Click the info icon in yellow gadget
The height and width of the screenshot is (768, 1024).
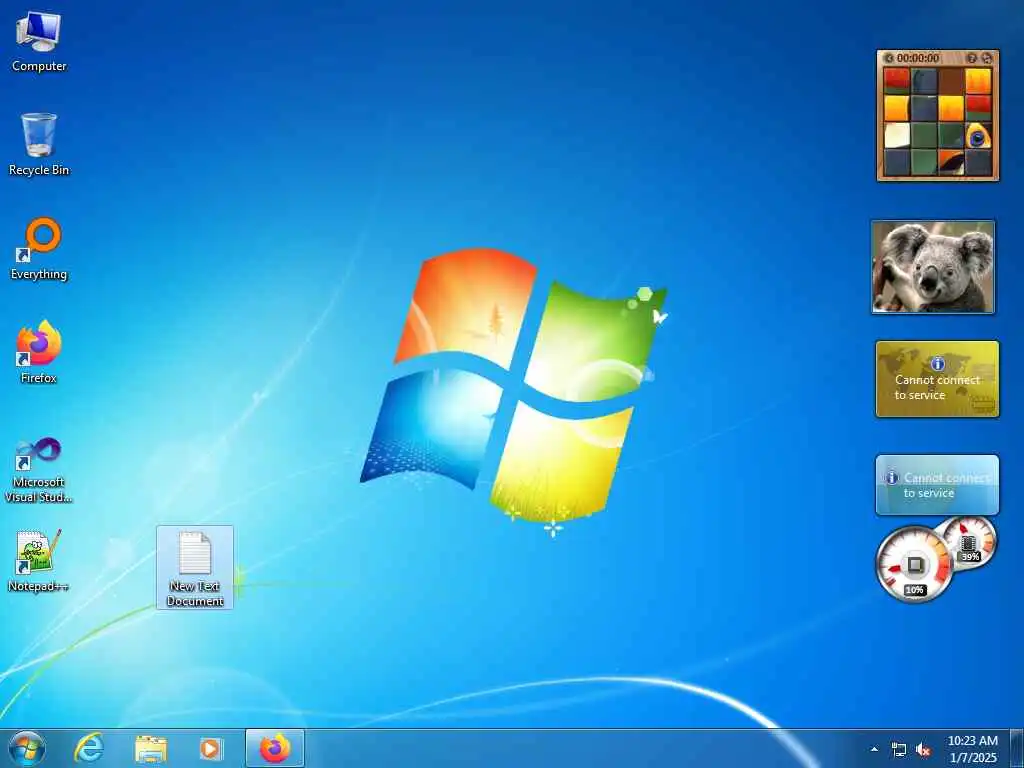937,364
